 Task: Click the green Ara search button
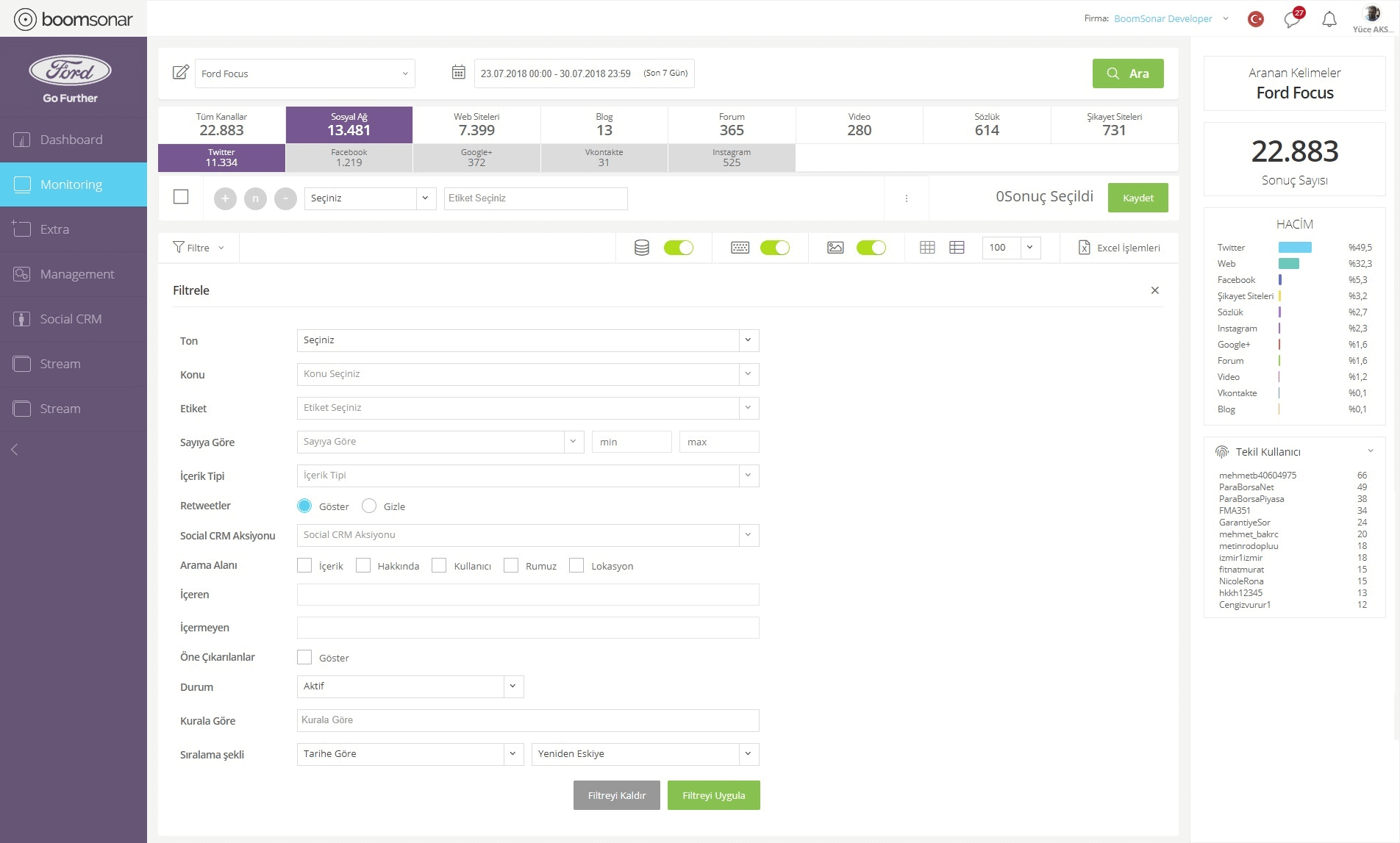(1128, 73)
